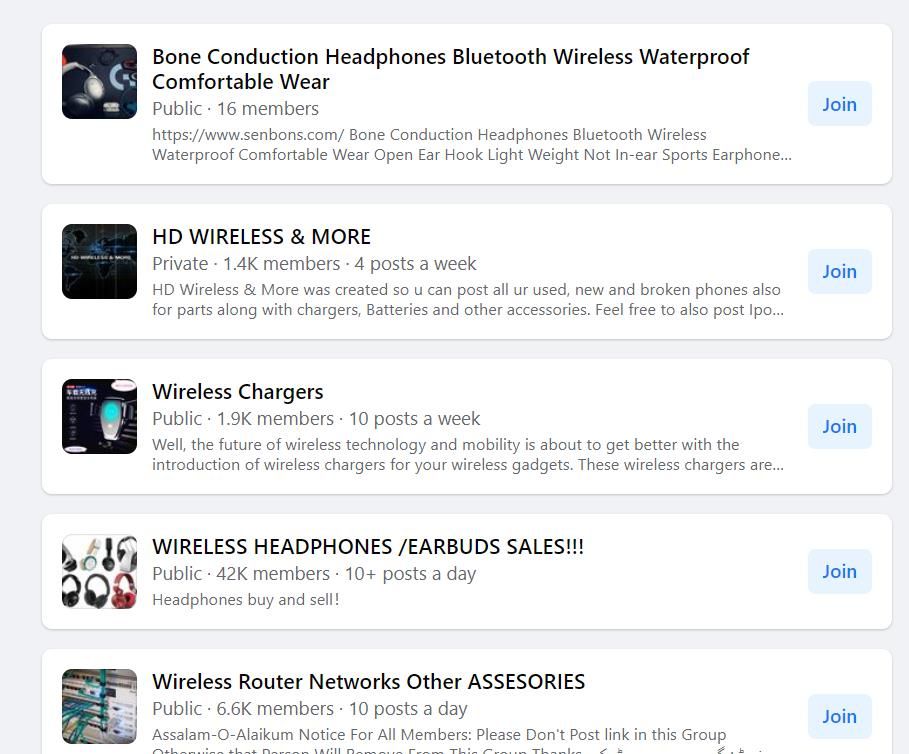
Task: Open Wireless Router Networks group thumbnail
Action: point(100,706)
